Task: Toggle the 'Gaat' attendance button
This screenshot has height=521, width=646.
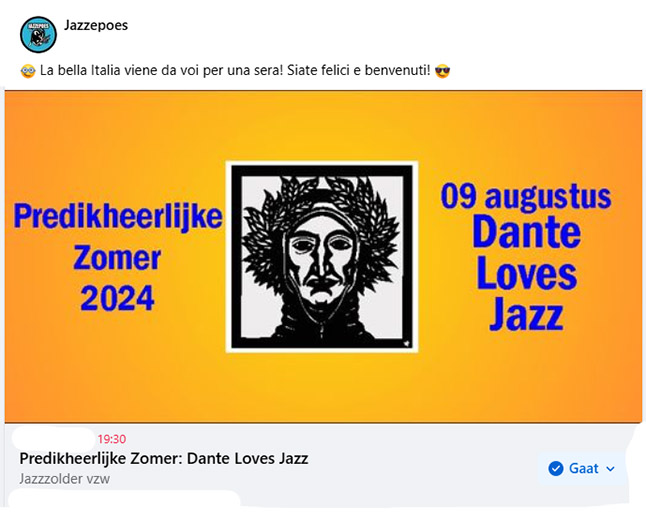Action: pos(581,468)
